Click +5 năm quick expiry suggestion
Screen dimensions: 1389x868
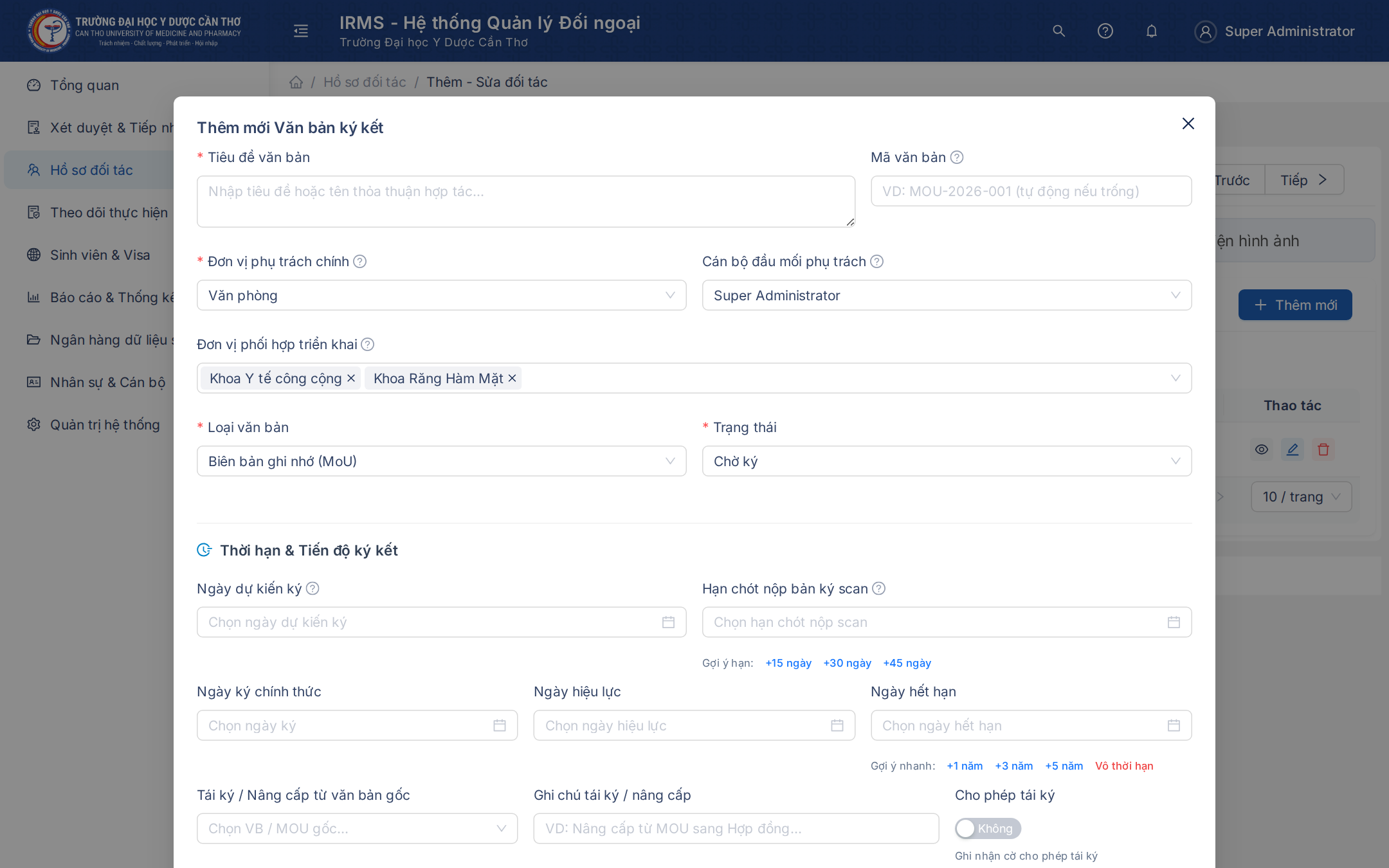[x=1064, y=766]
